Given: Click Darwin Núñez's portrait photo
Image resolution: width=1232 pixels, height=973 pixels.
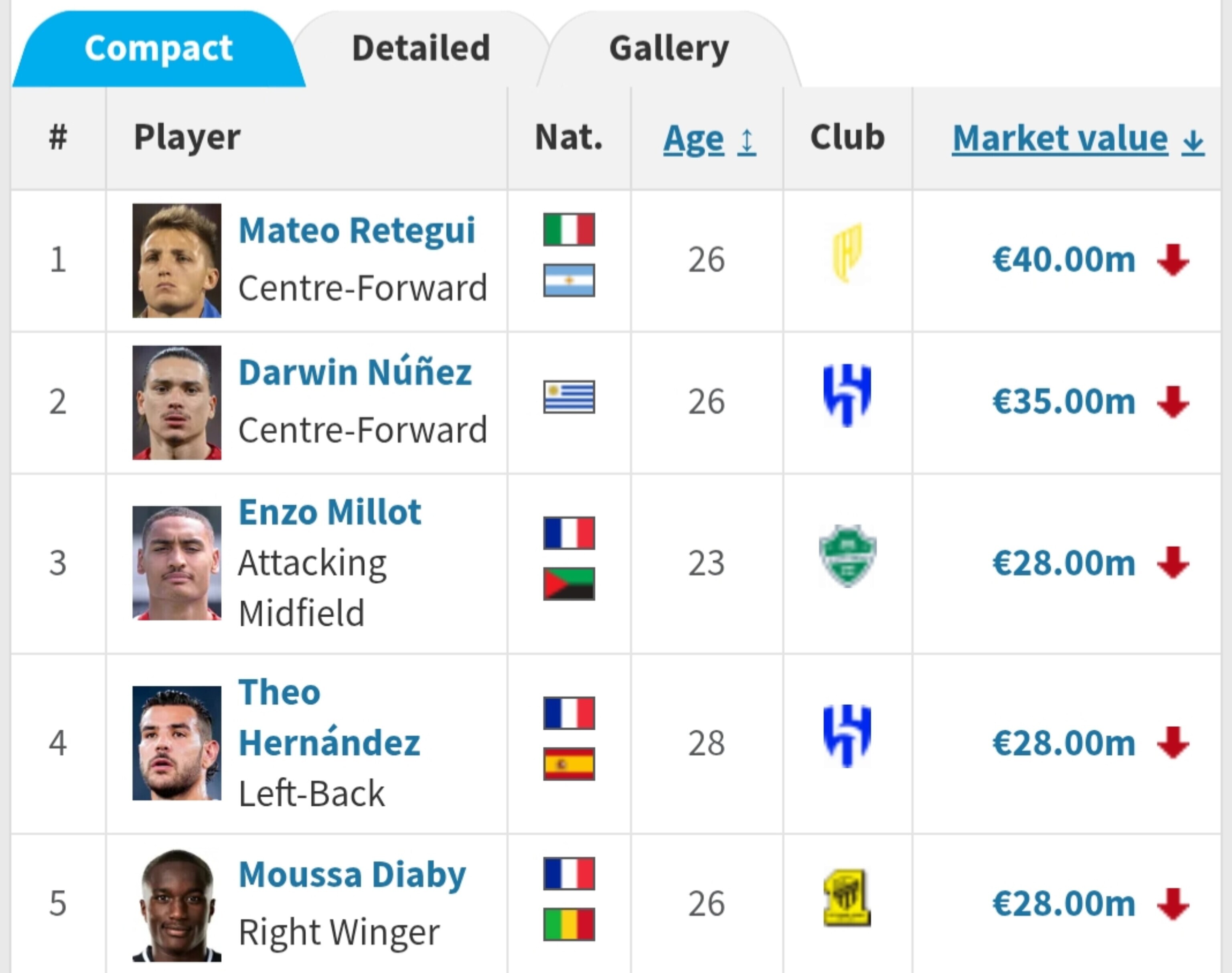Looking at the screenshot, I should (x=176, y=402).
